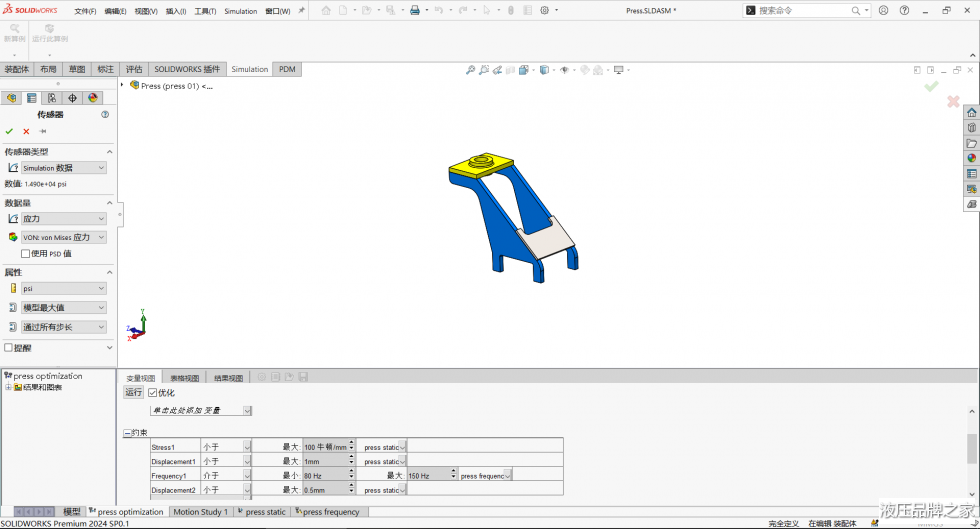Click the Zoom to Fit view icon
Viewport: 980px width, 529px height.
470,70
